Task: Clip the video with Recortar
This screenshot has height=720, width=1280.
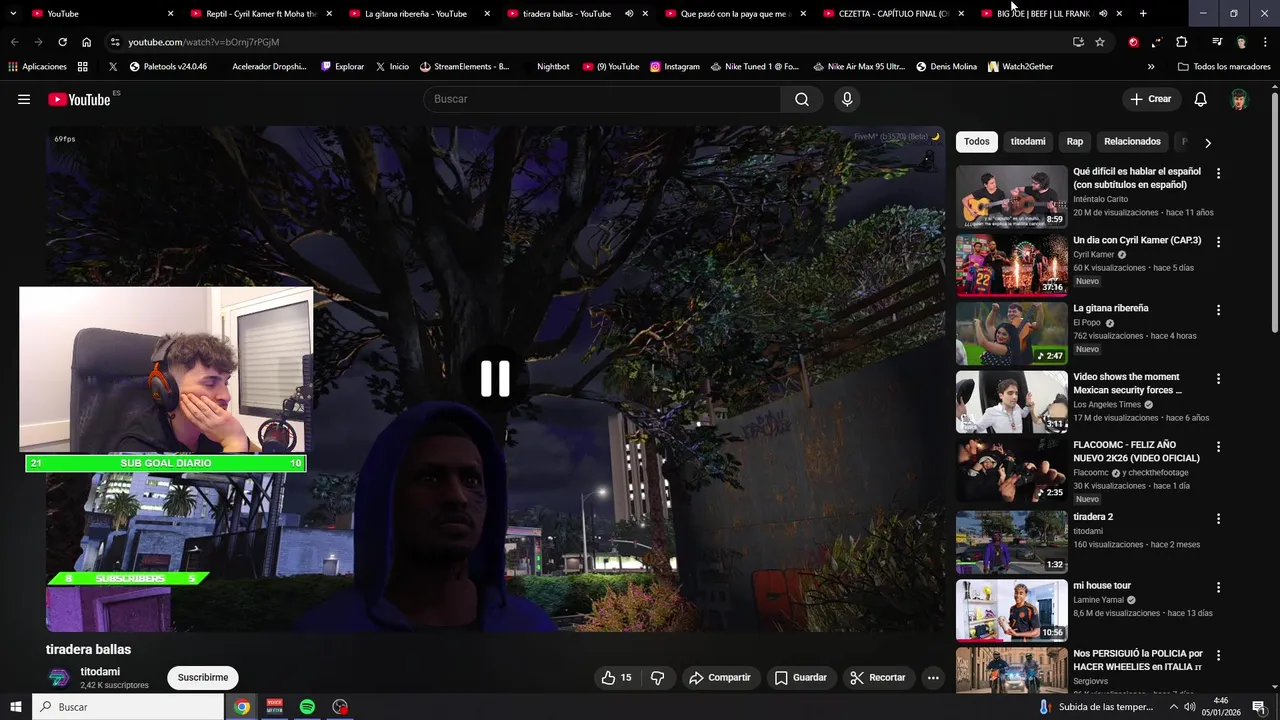Action: tap(877, 678)
